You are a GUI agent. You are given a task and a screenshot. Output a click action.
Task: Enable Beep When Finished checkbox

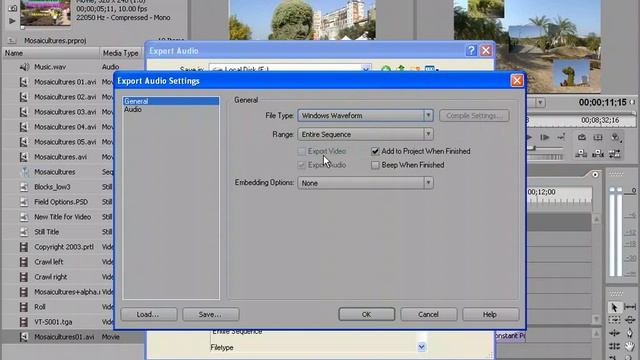[x=375, y=165]
